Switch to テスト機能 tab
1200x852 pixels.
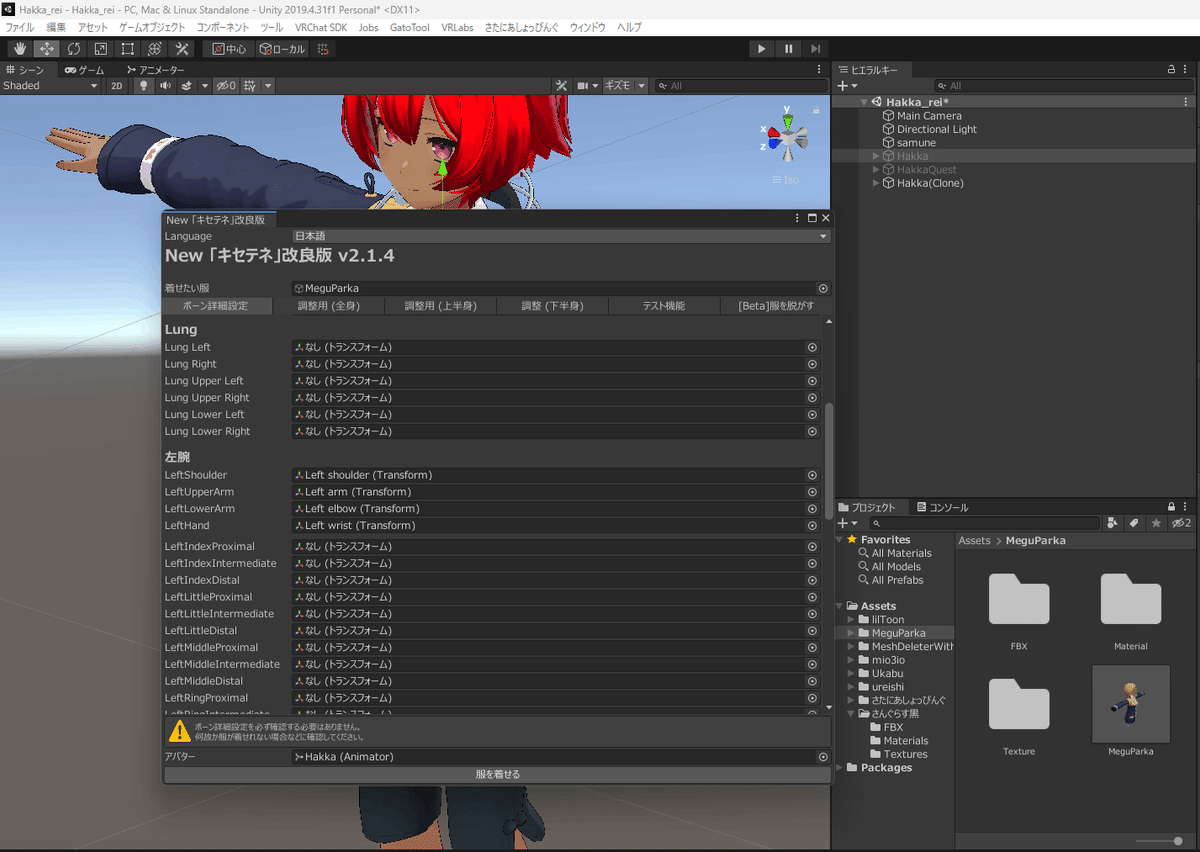(664, 306)
